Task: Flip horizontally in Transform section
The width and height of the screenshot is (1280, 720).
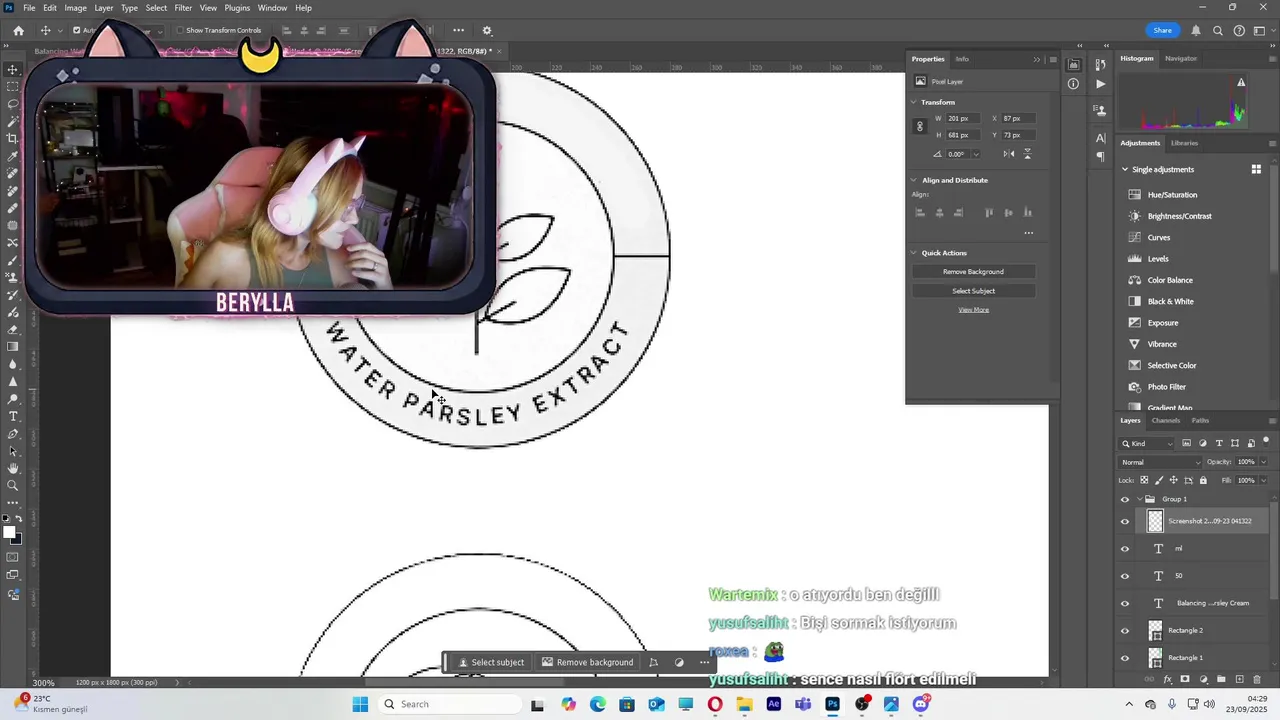Action: [1009, 154]
